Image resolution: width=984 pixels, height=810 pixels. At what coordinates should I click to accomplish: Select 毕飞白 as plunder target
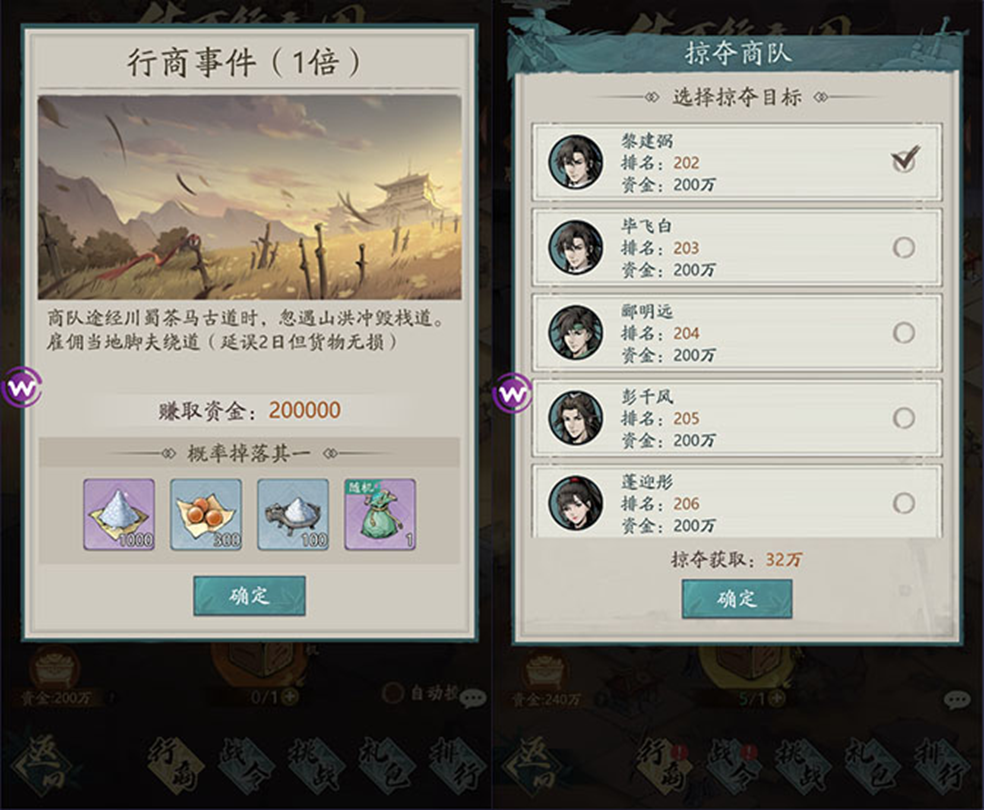click(x=904, y=247)
